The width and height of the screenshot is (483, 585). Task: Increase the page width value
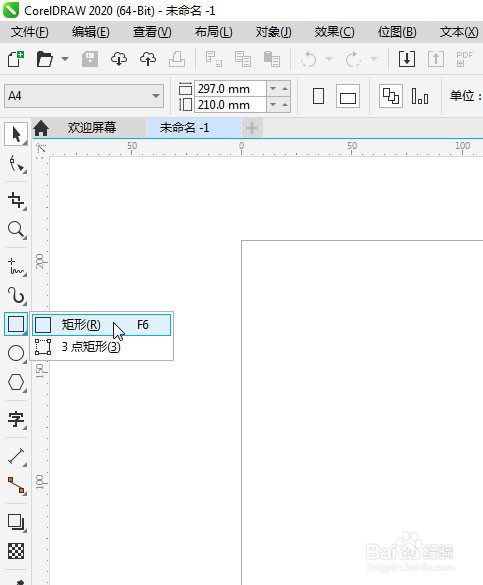[285, 89]
